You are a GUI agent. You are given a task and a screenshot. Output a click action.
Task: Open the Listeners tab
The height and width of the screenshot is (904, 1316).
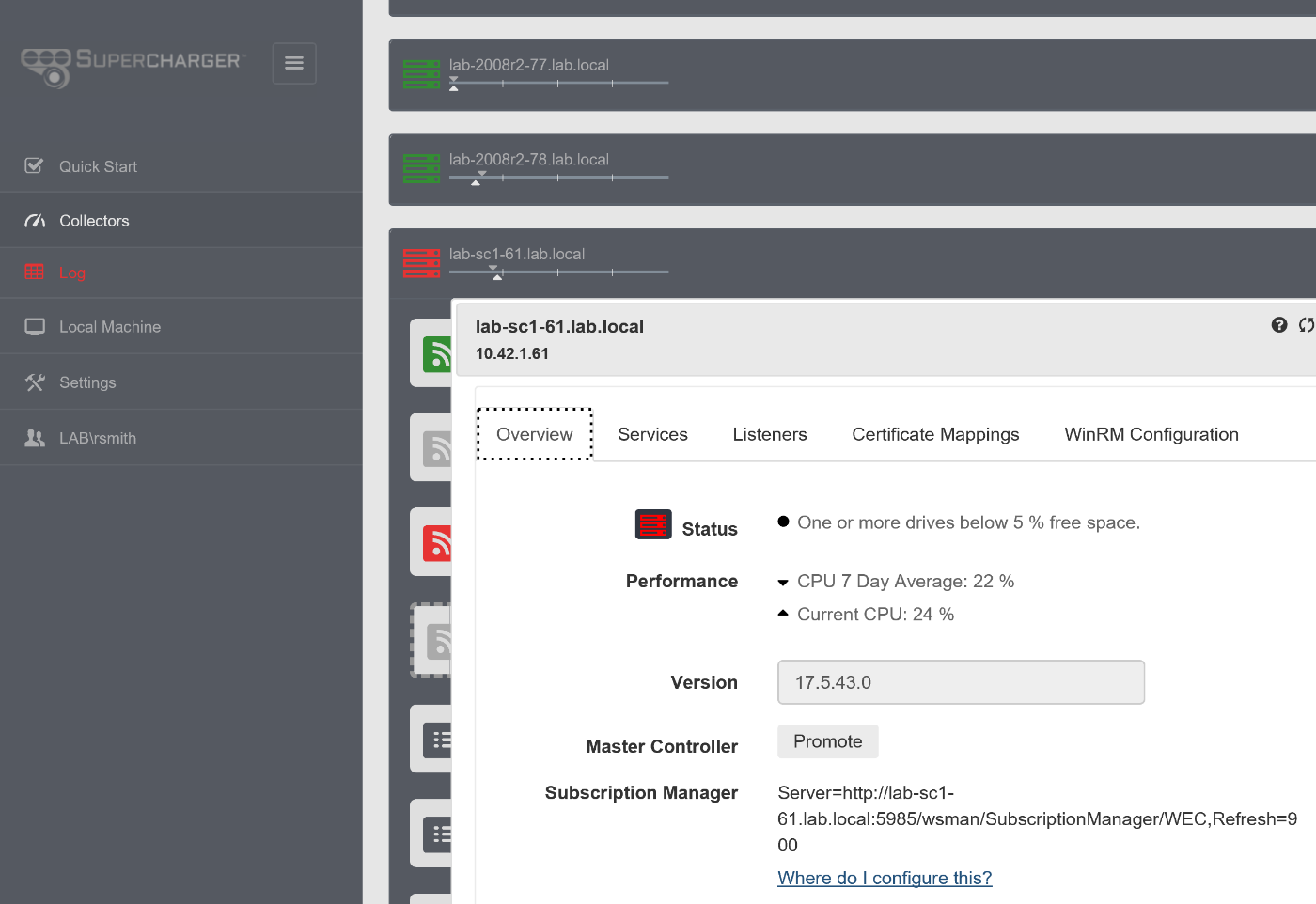pyautogui.click(x=770, y=434)
